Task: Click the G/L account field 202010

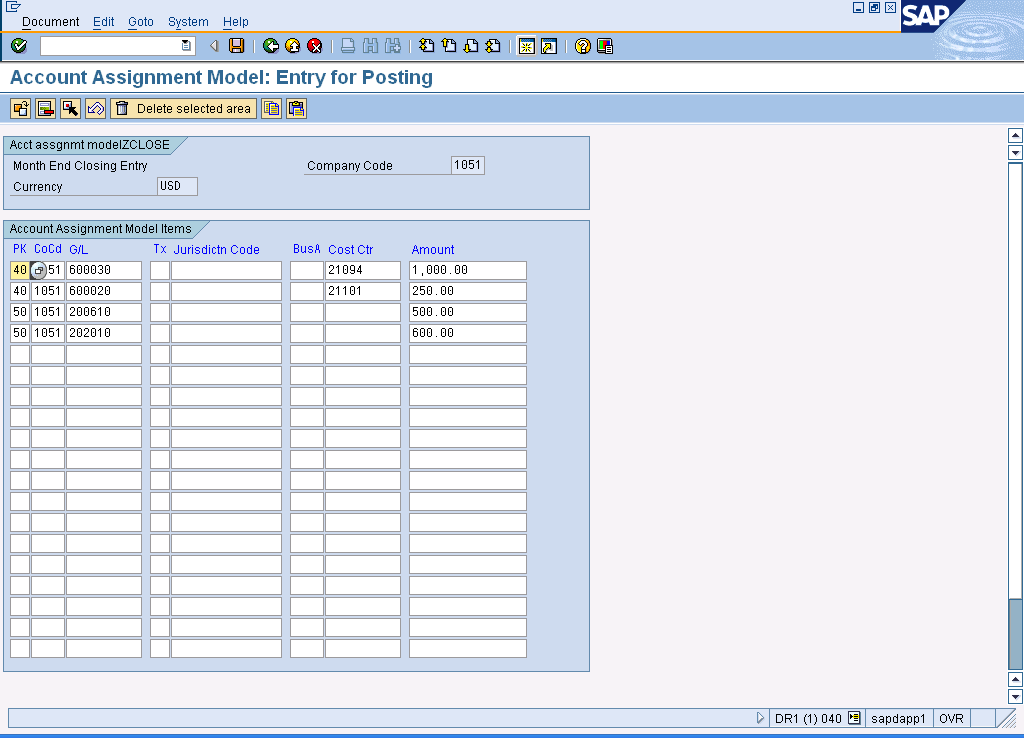Action: 104,333
